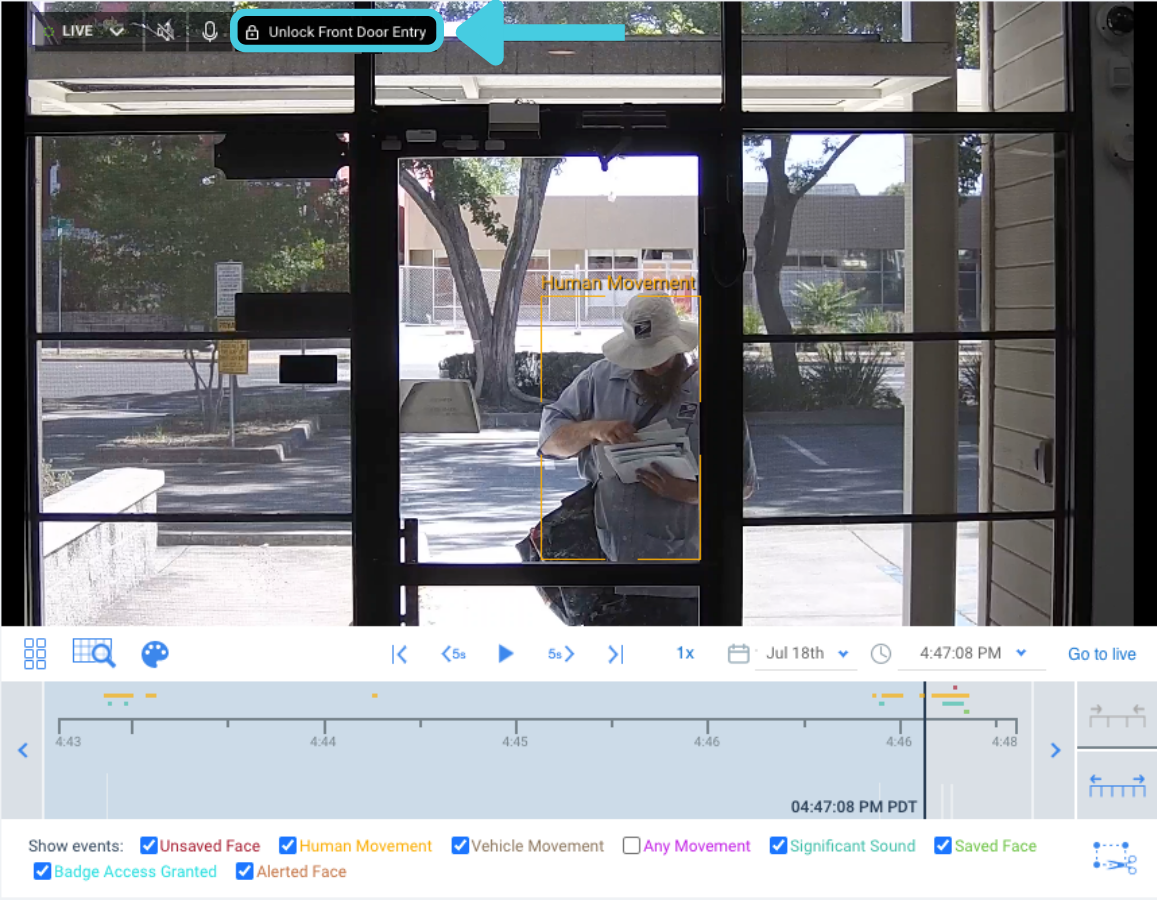Image resolution: width=1157 pixels, height=900 pixels.
Task: Click the Go to live link
Action: pos(1101,654)
